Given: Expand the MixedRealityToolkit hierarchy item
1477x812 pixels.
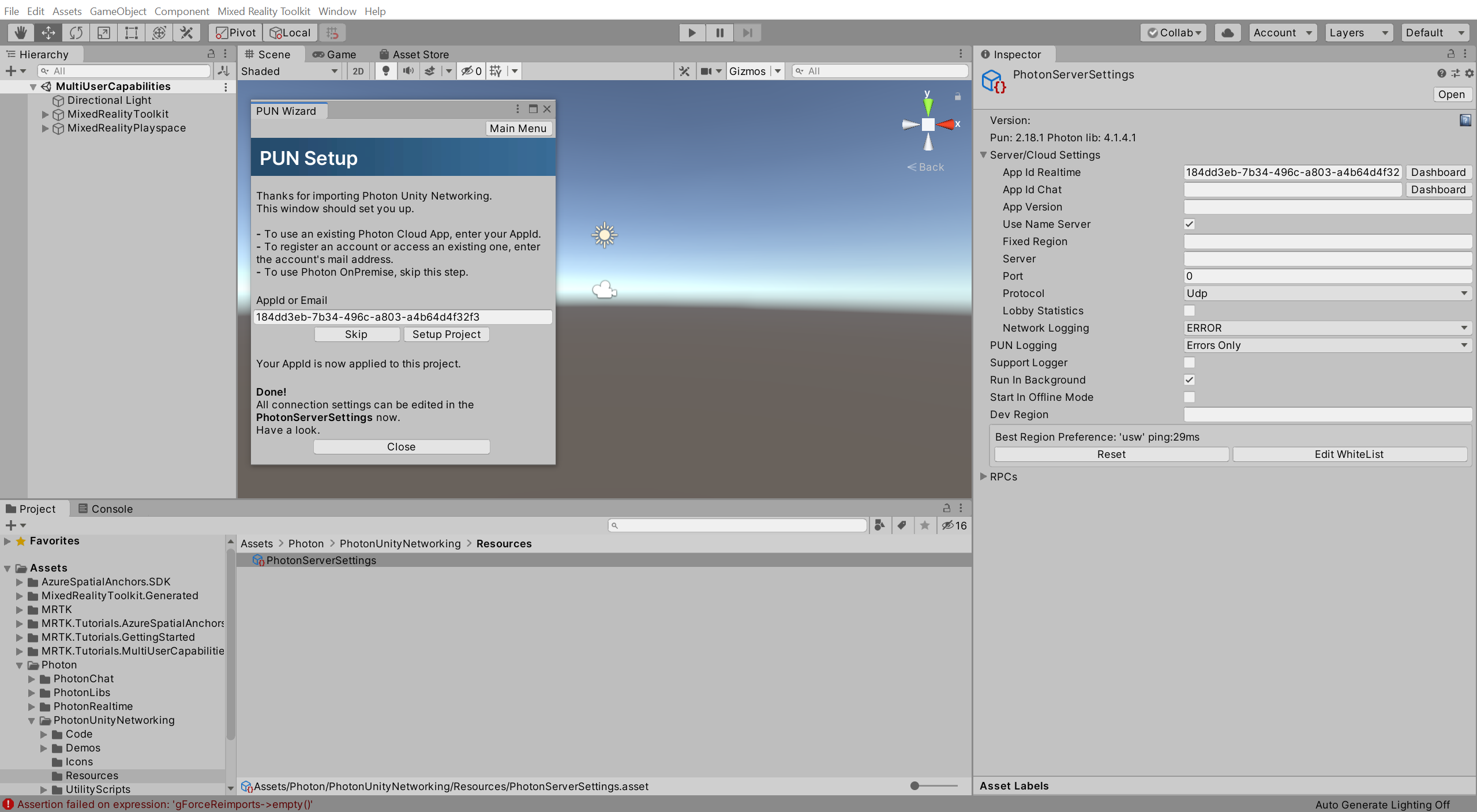Looking at the screenshot, I should 45,114.
